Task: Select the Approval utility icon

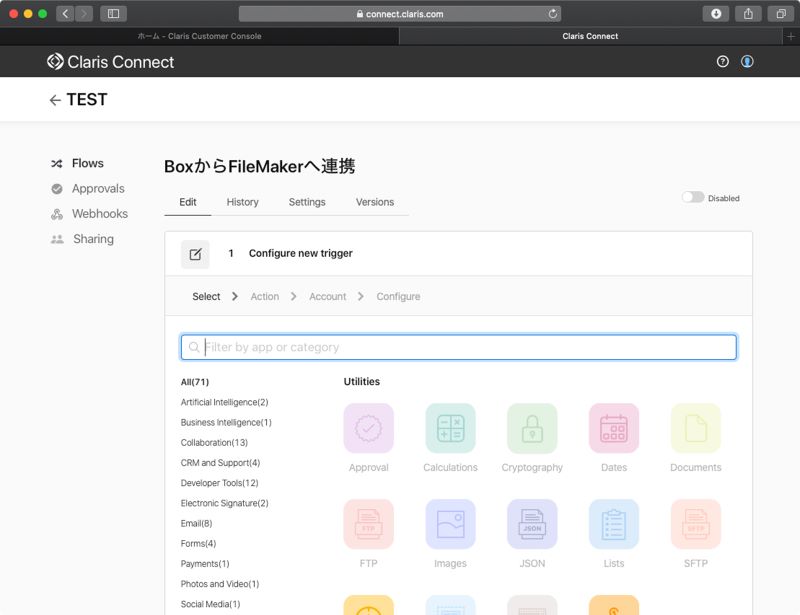Action: (x=368, y=428)
